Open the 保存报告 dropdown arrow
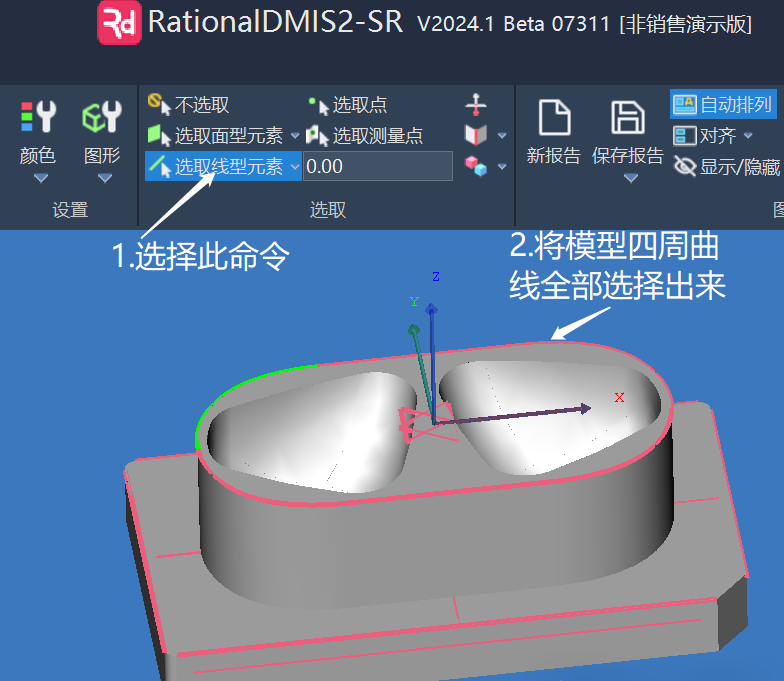 pyautogui.click(x=630, y=179)
